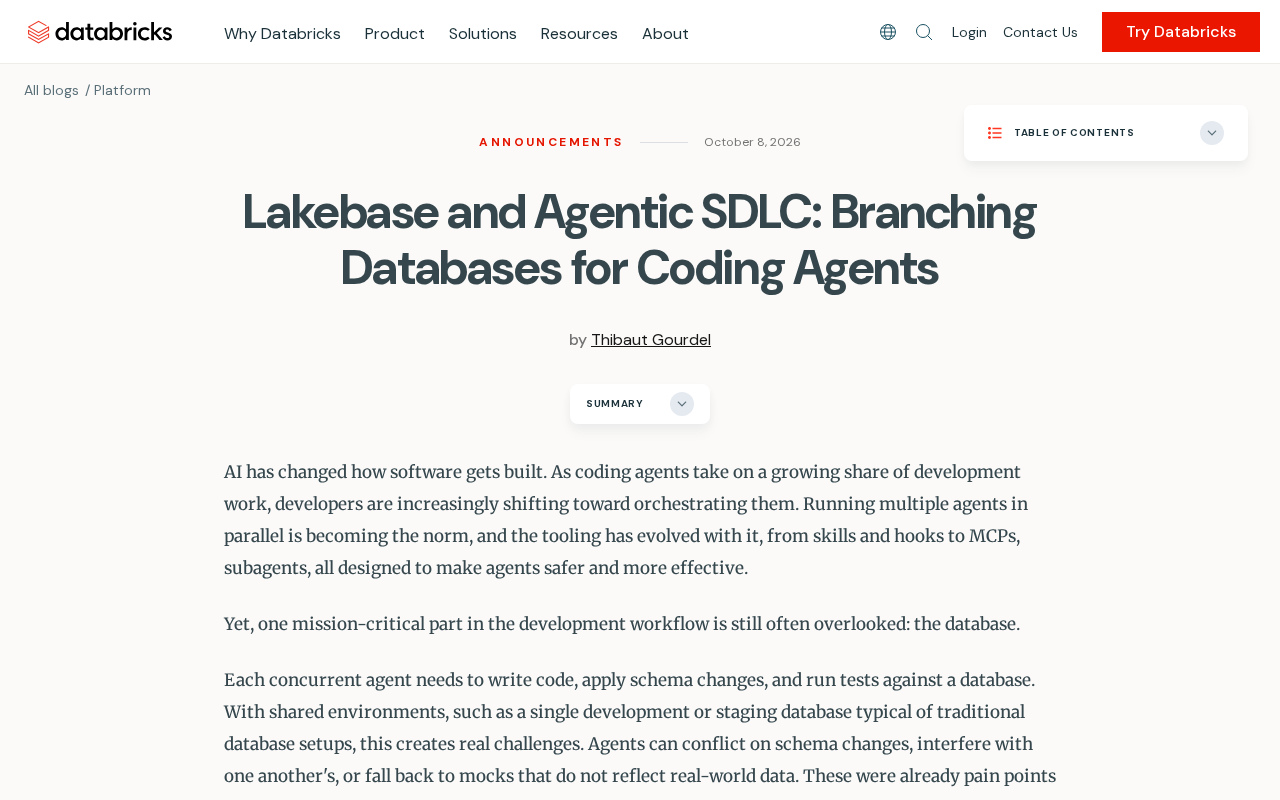Click the Login link

(969, 32)
